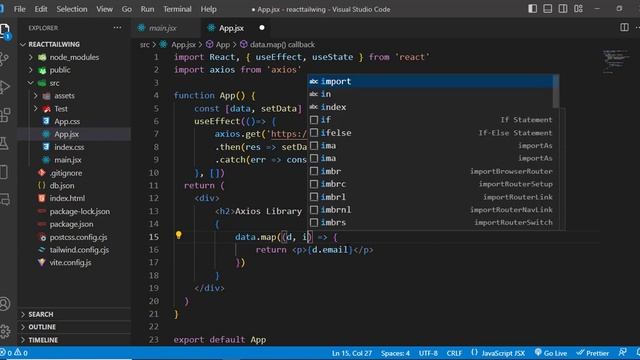Image resolution: width=640 pixels, height=360 pixels.
Task: Click the lightbulb code action icon
Action: [178, 235]
